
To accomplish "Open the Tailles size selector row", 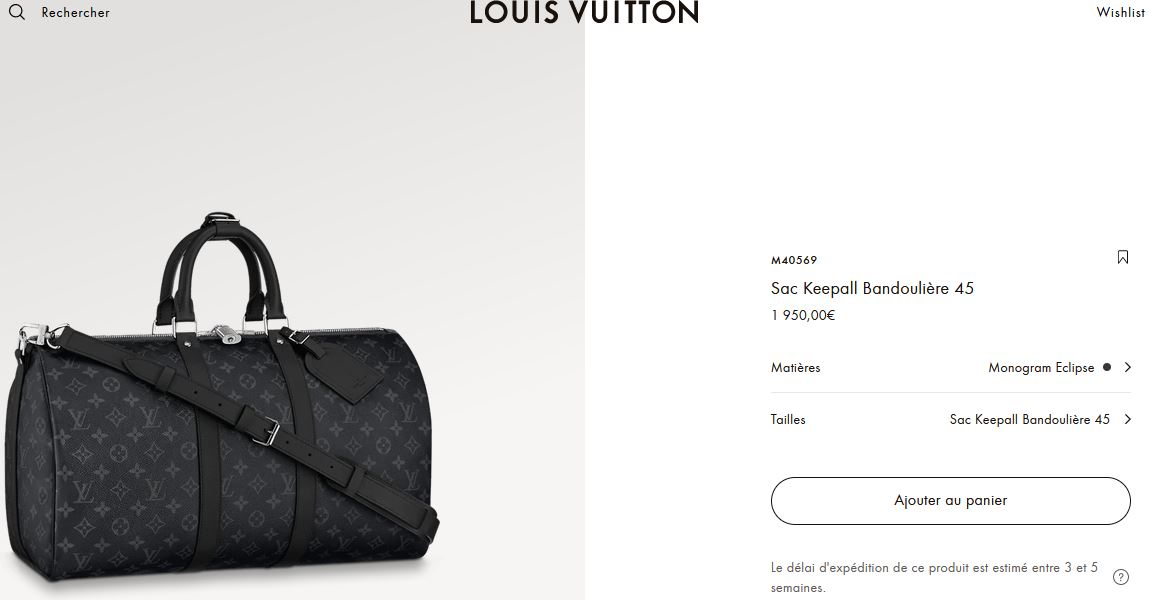I will 950,420.
